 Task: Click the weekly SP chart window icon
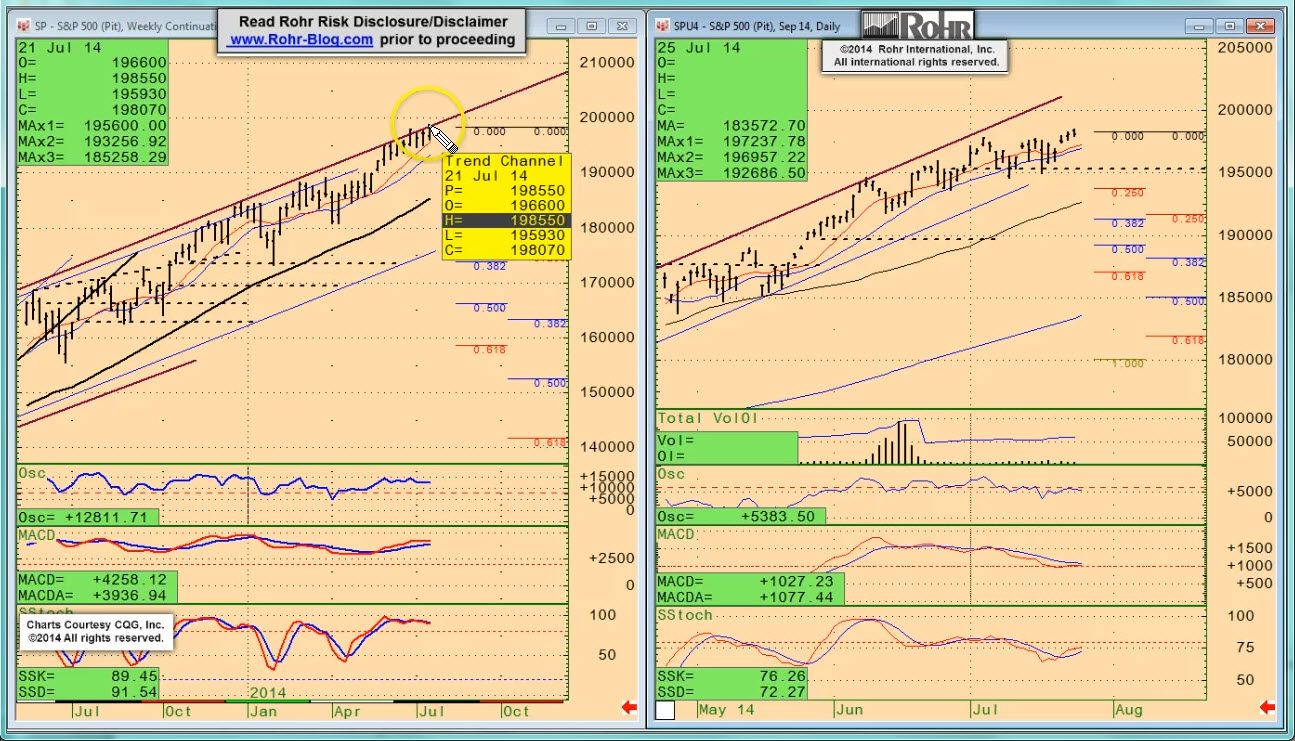pyautogui.click(x=23, y=26)
